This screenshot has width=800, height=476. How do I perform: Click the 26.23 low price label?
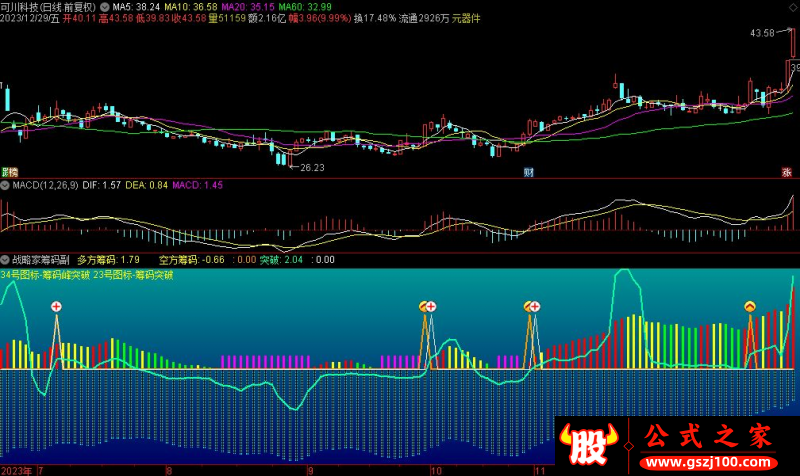pyautogui.click(x=312, y=168)
